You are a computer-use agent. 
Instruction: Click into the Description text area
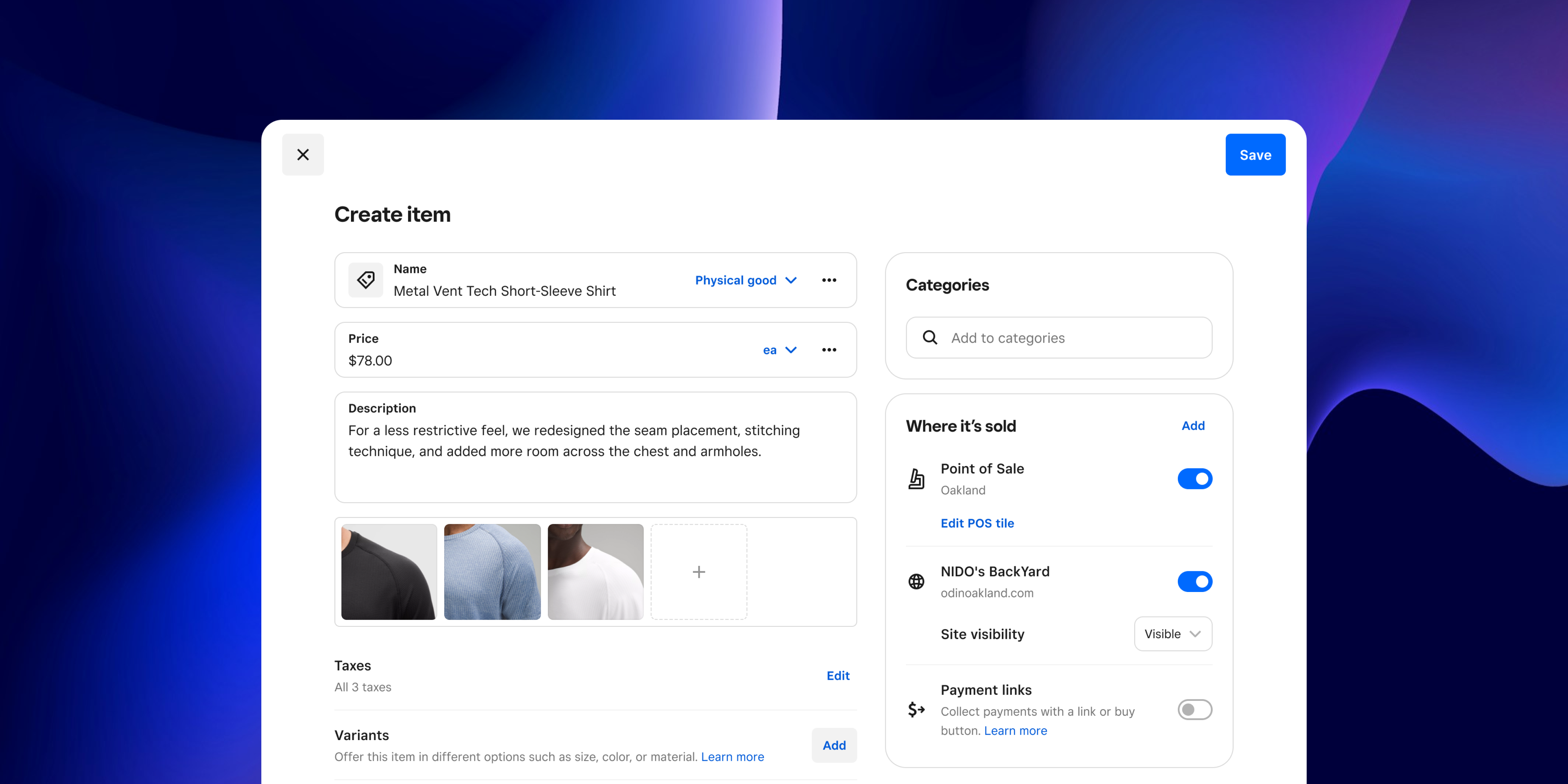coord(595,448)
